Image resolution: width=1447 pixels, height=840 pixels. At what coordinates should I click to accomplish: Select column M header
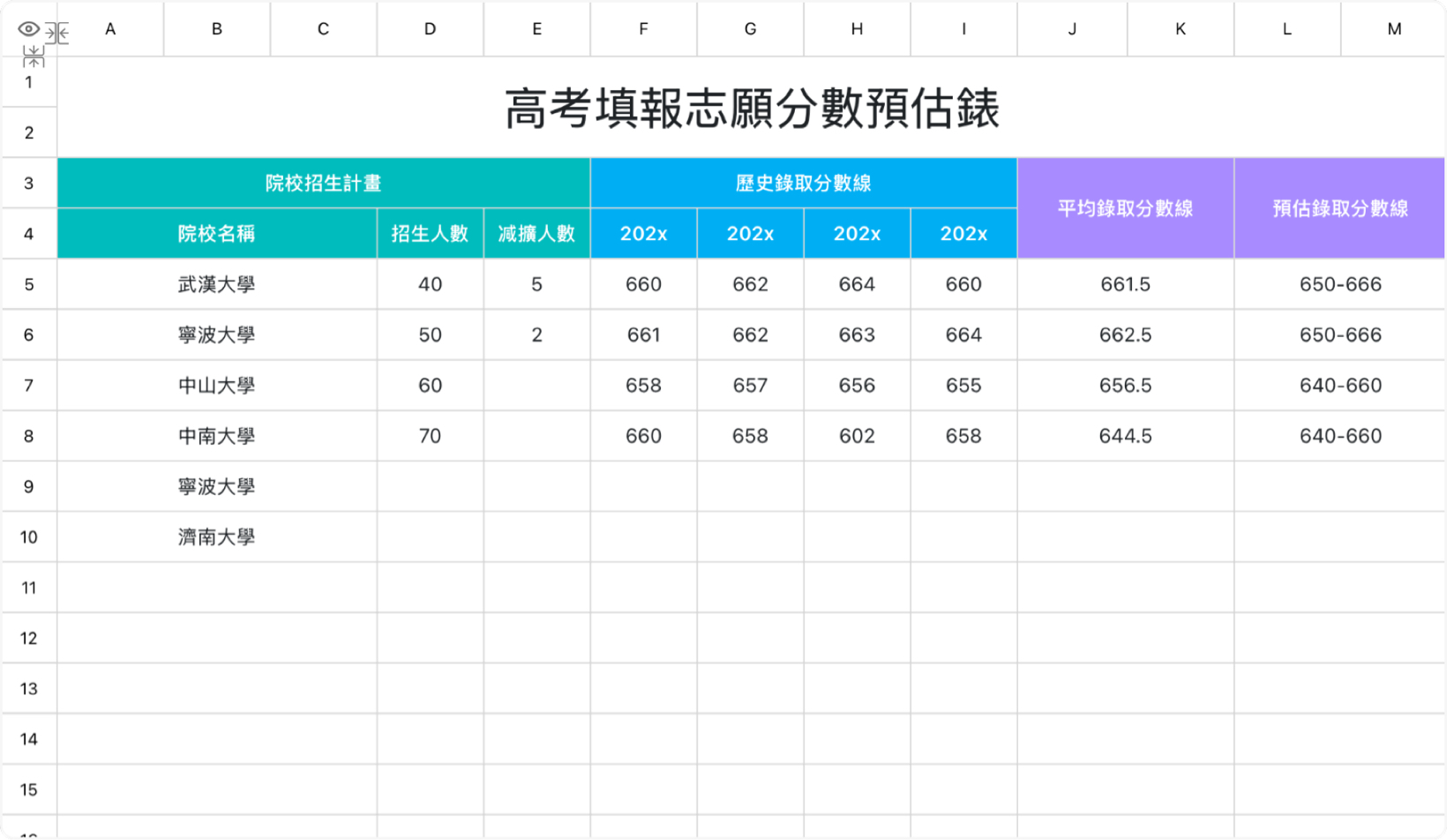(x=1394, y=29)
